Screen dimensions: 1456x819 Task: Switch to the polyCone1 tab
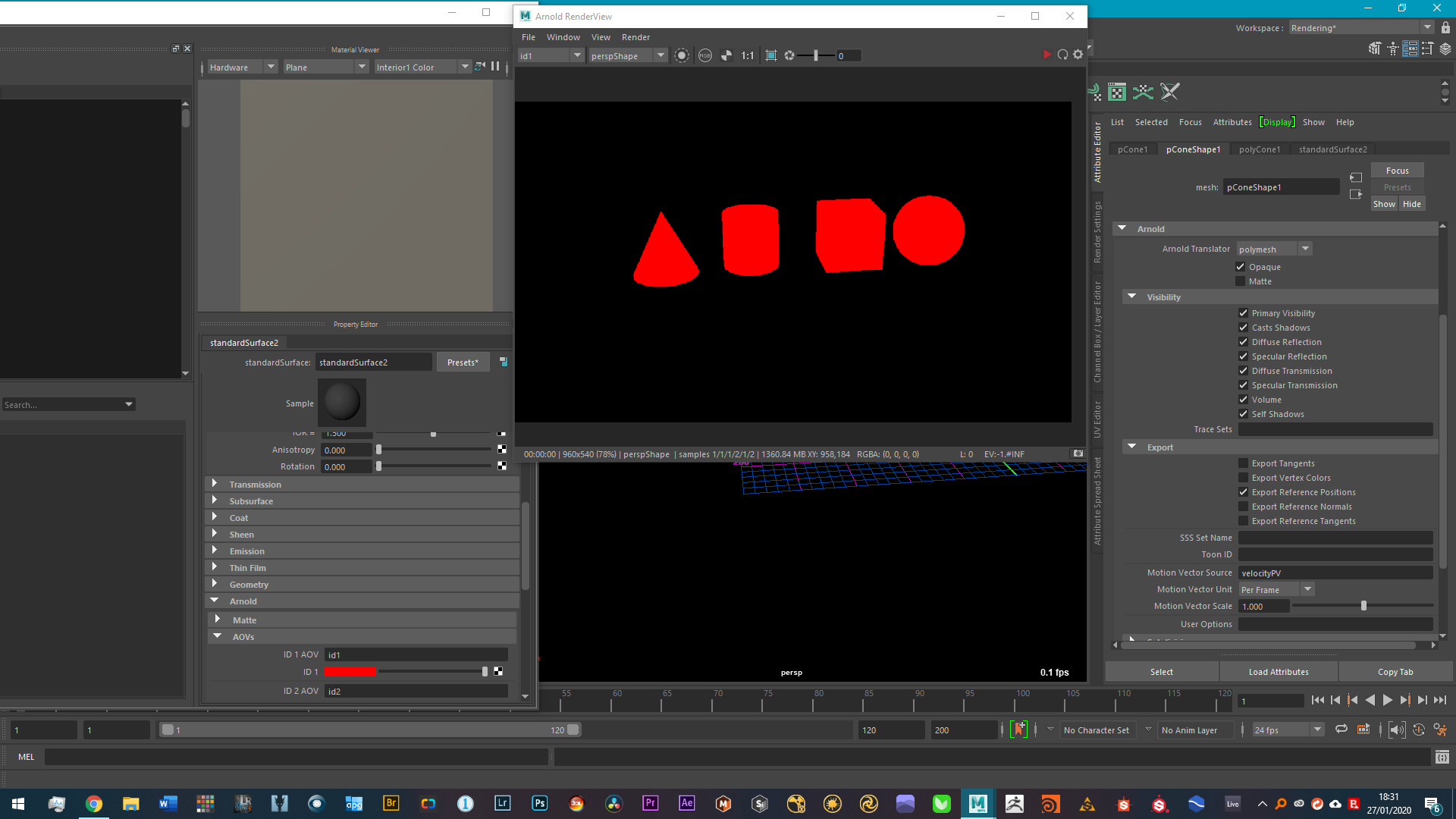[x=1259, y=149]
